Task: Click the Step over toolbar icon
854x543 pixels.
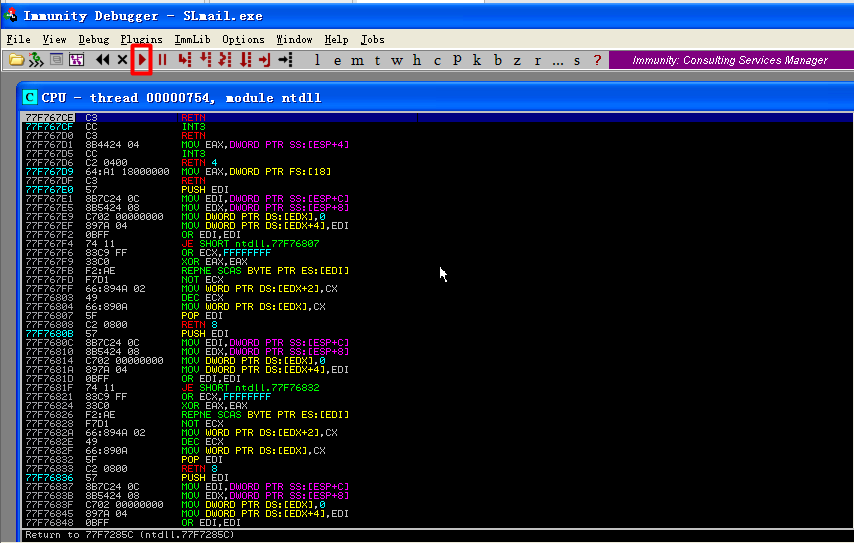Action: point(205,60)
